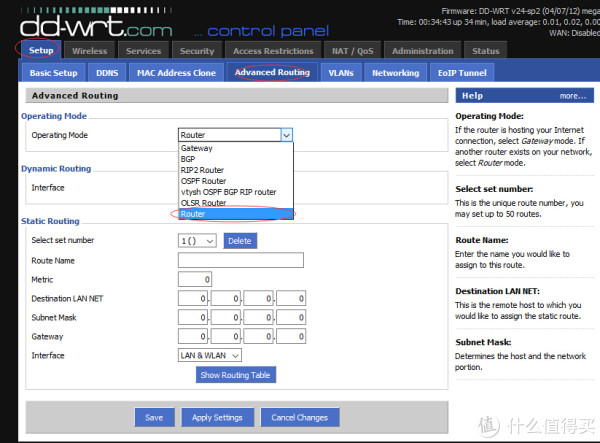600x443 pixels.
Task: Click Cancel Changes button
Action: click(300, 417)
